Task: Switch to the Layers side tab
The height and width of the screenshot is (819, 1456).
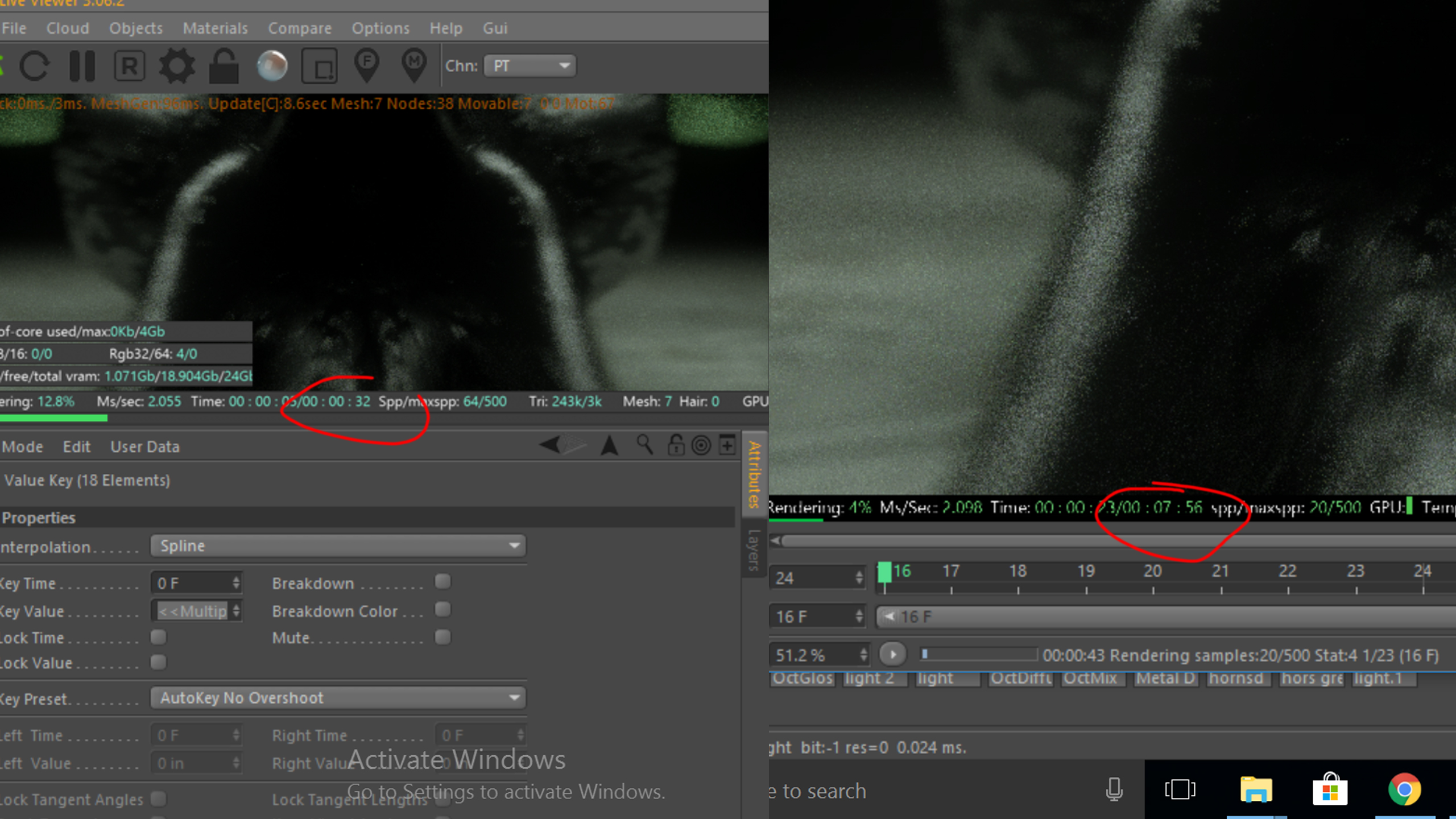Action: (x=754, y=549)
